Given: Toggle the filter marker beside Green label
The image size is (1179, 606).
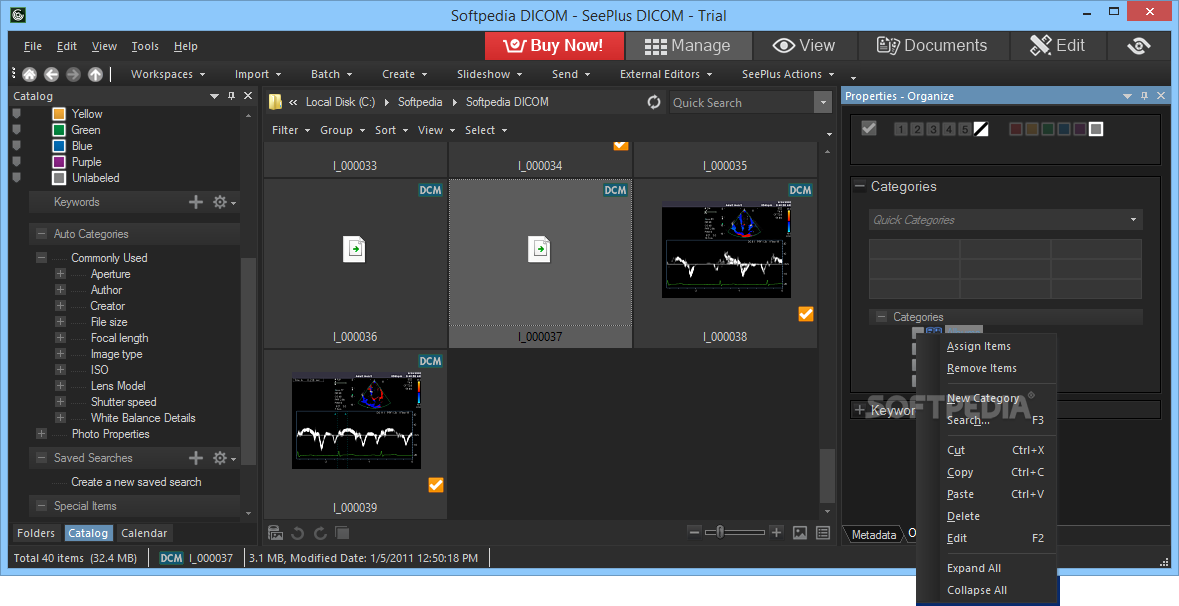Looking at the screenshot, I should coord(17,129).
